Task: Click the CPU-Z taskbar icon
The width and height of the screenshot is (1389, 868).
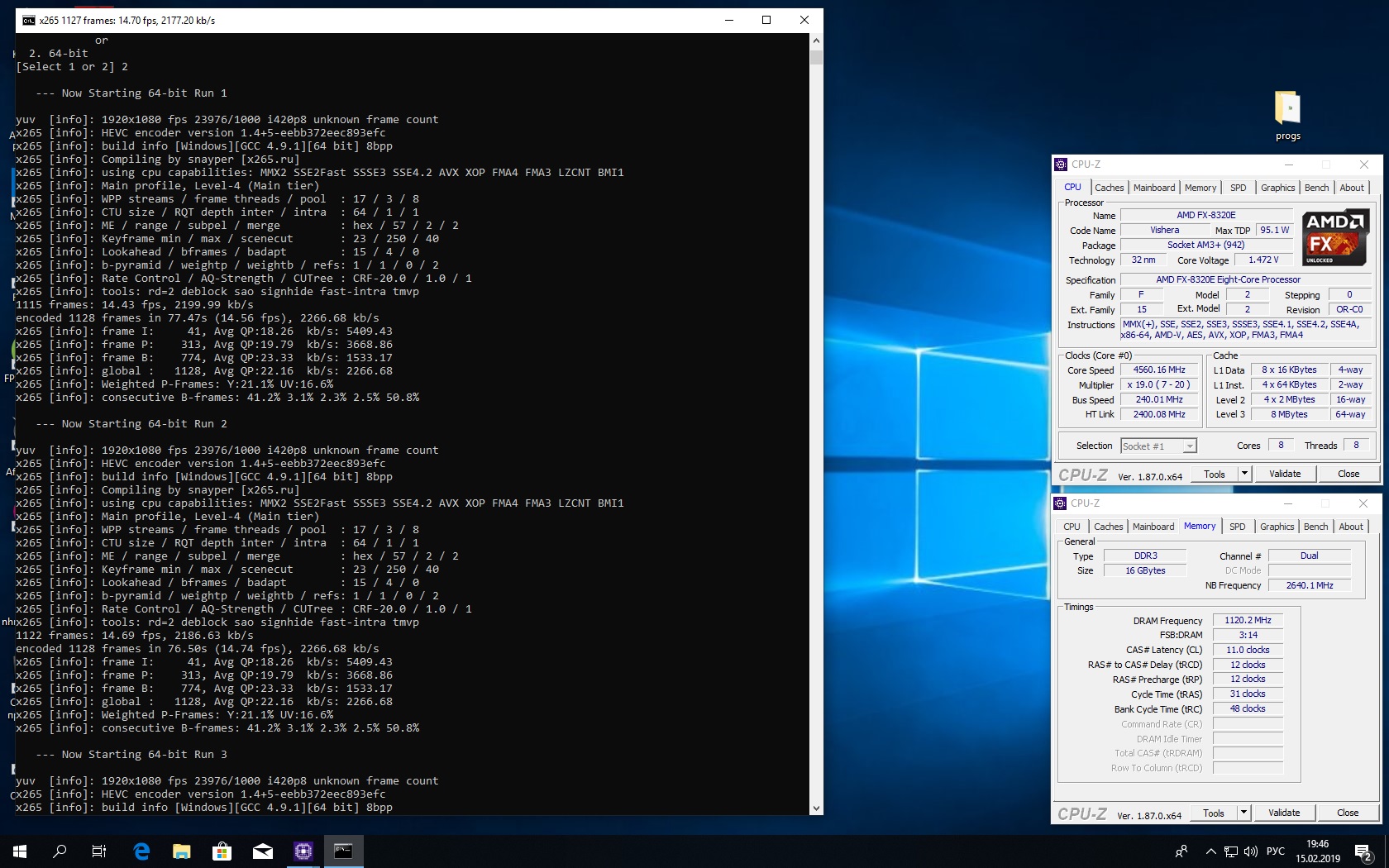Action: [303, 851]
